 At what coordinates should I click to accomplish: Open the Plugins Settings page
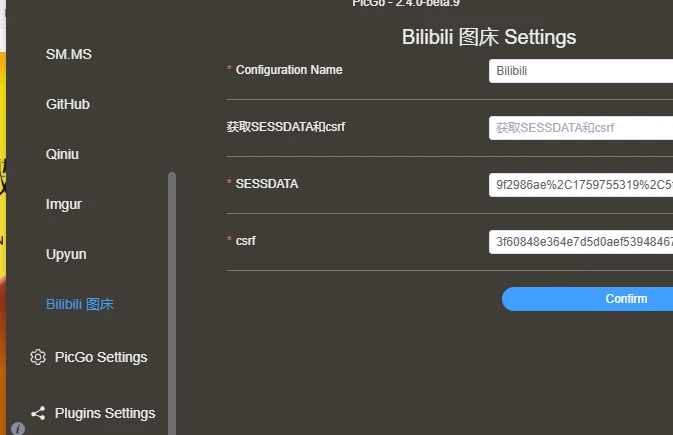tap(105, 413)
